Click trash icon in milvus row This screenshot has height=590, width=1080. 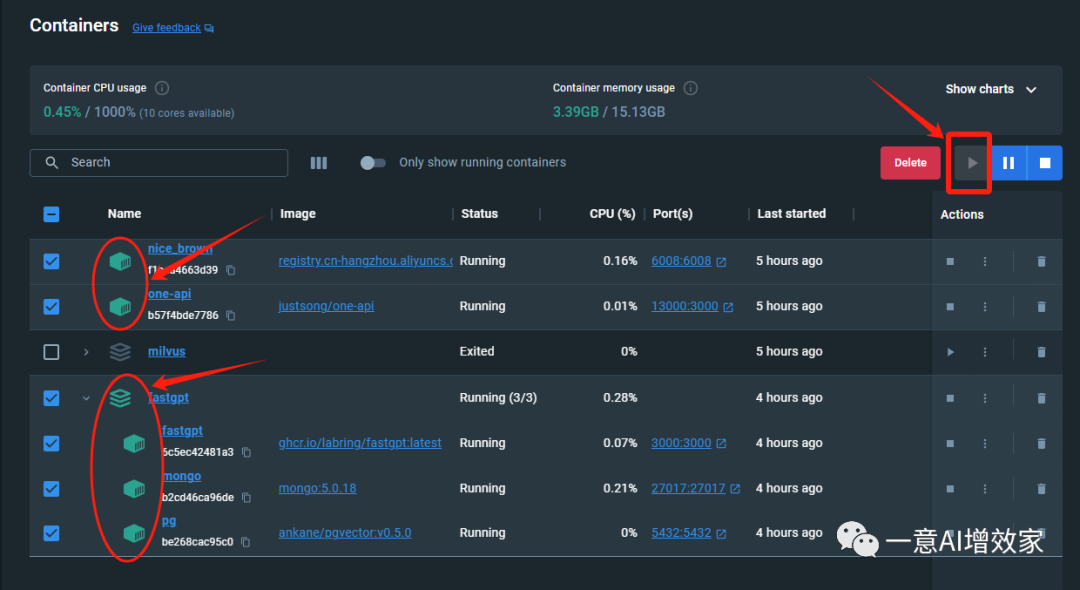coord(1041,352)
